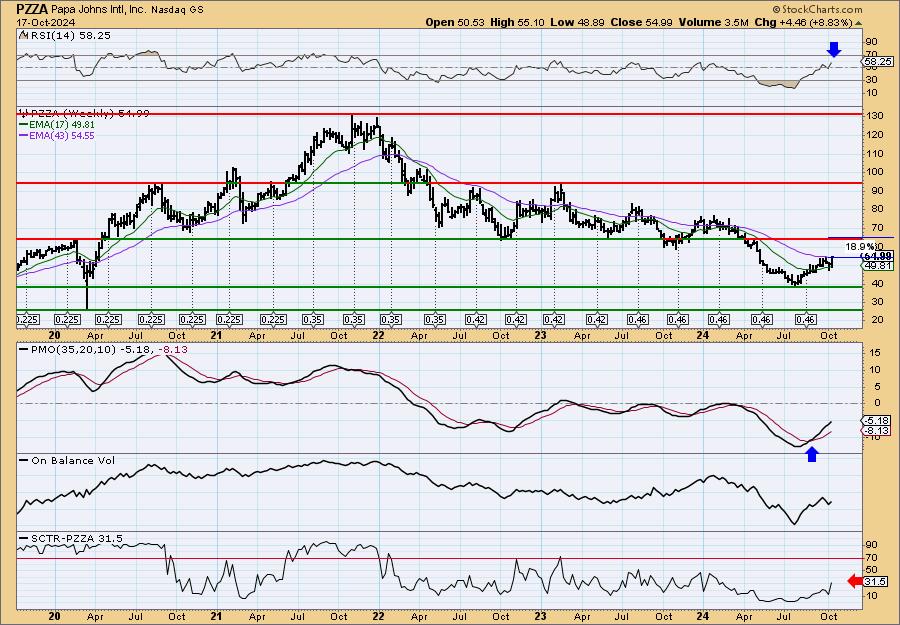Click the green up-triangle after the Chg value
Screen dimensions: 900x625
pos(859,22)
